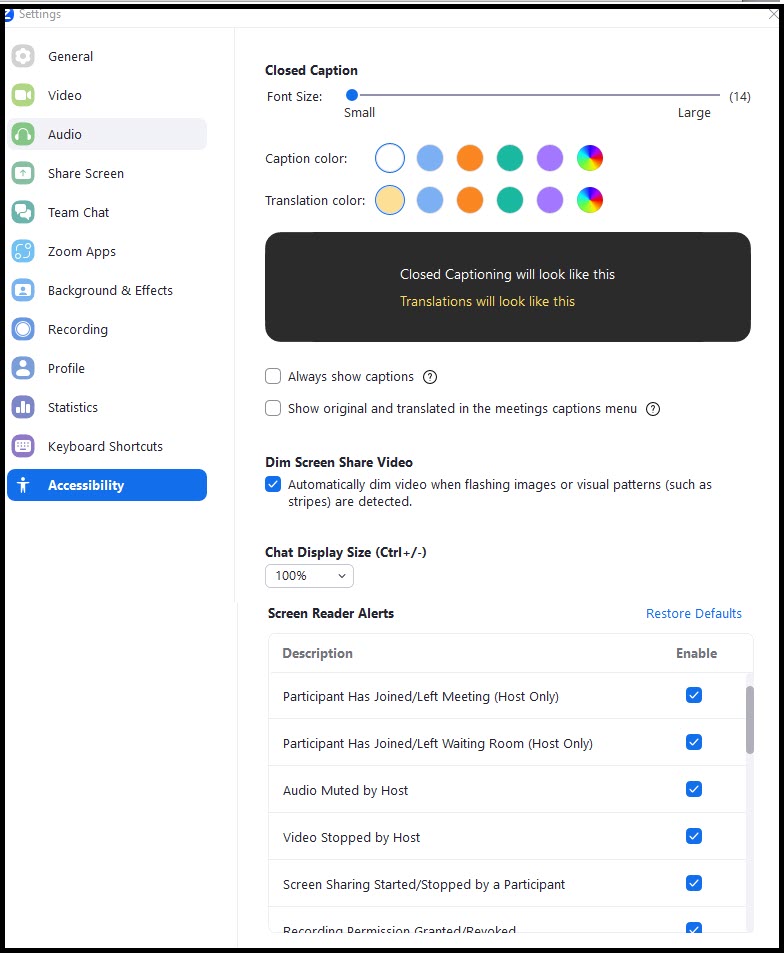Select the Video camera icon
This screenshot has height=953, width=784.
coord(23,95)
